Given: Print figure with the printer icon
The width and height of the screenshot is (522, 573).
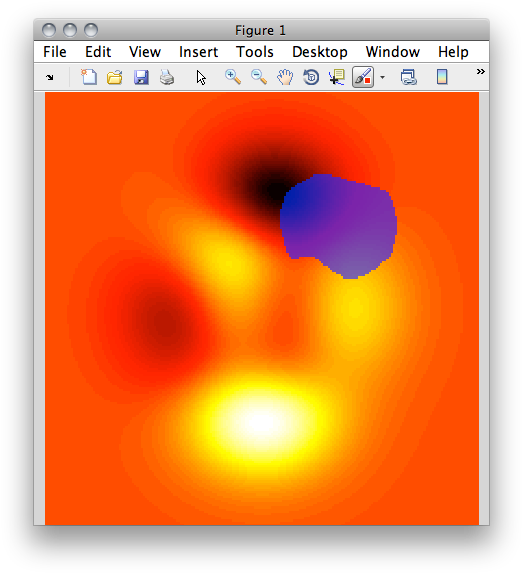Looking at the screenshot, I should coord(167,77).
